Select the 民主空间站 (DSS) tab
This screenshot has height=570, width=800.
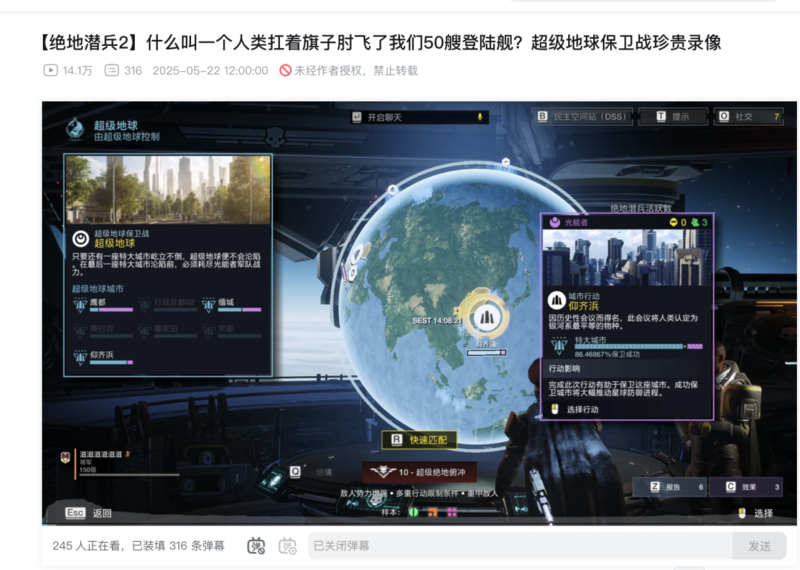[583, 116]
